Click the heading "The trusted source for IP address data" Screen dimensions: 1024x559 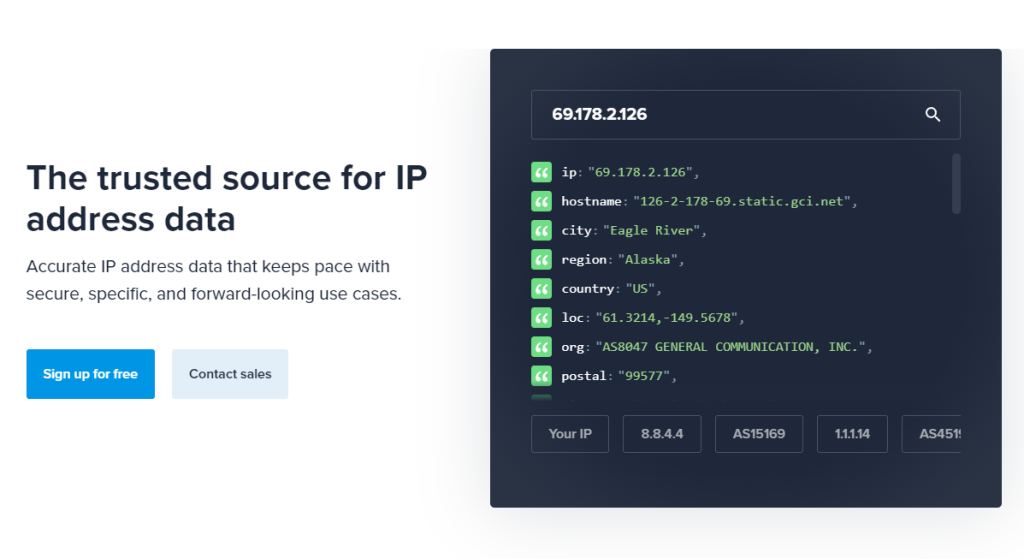pos(227,198)
